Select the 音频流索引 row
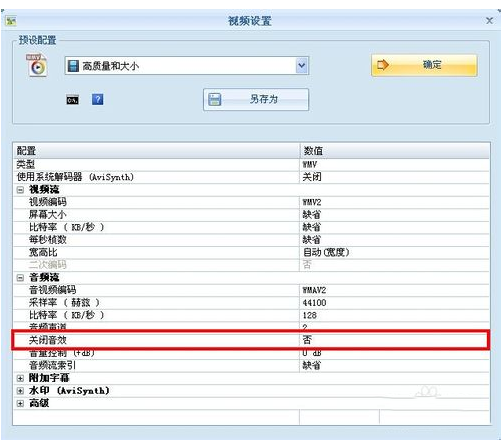This screenshot has height=442, width=501. click(251, 366)
